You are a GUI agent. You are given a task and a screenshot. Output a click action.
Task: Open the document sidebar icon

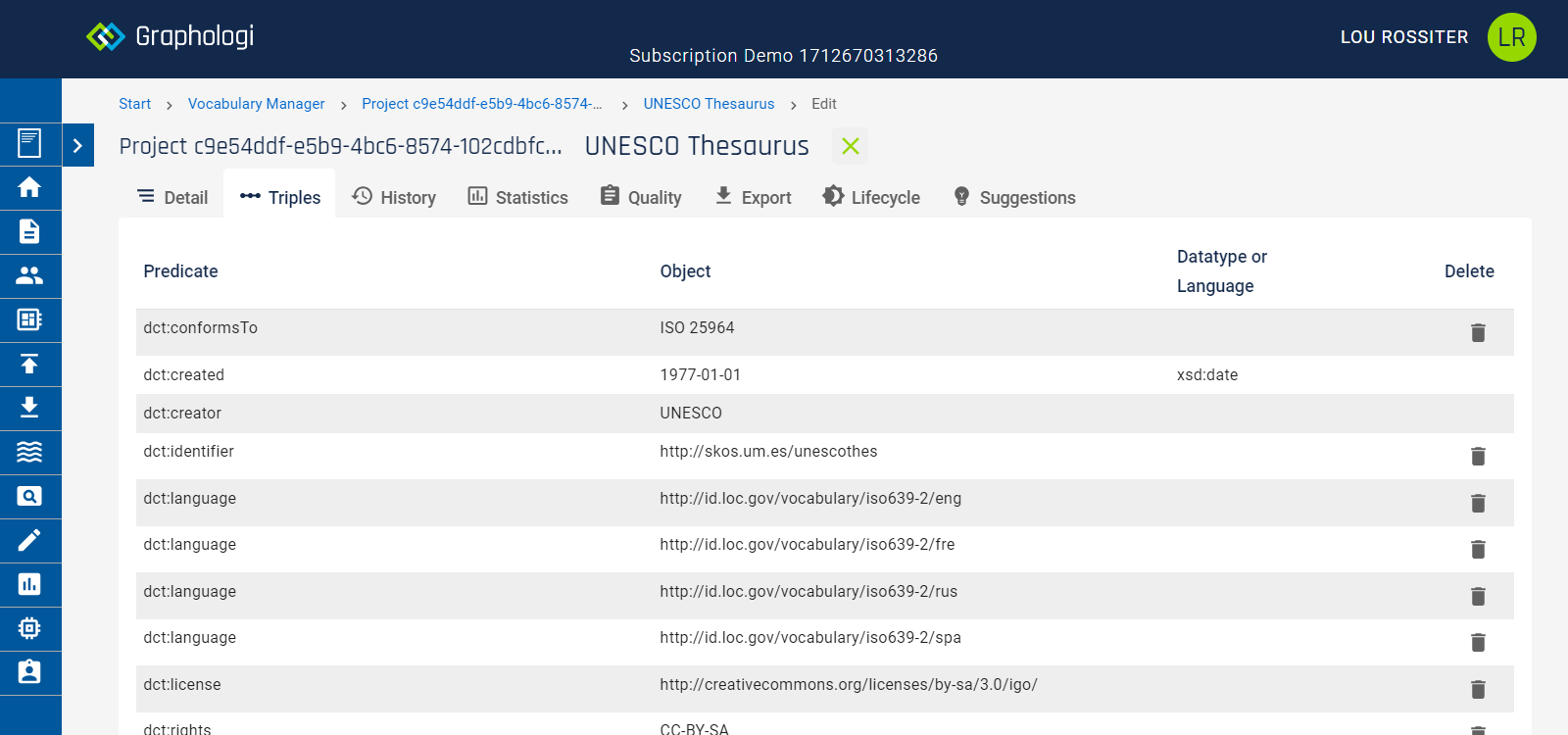pos(29,231)
